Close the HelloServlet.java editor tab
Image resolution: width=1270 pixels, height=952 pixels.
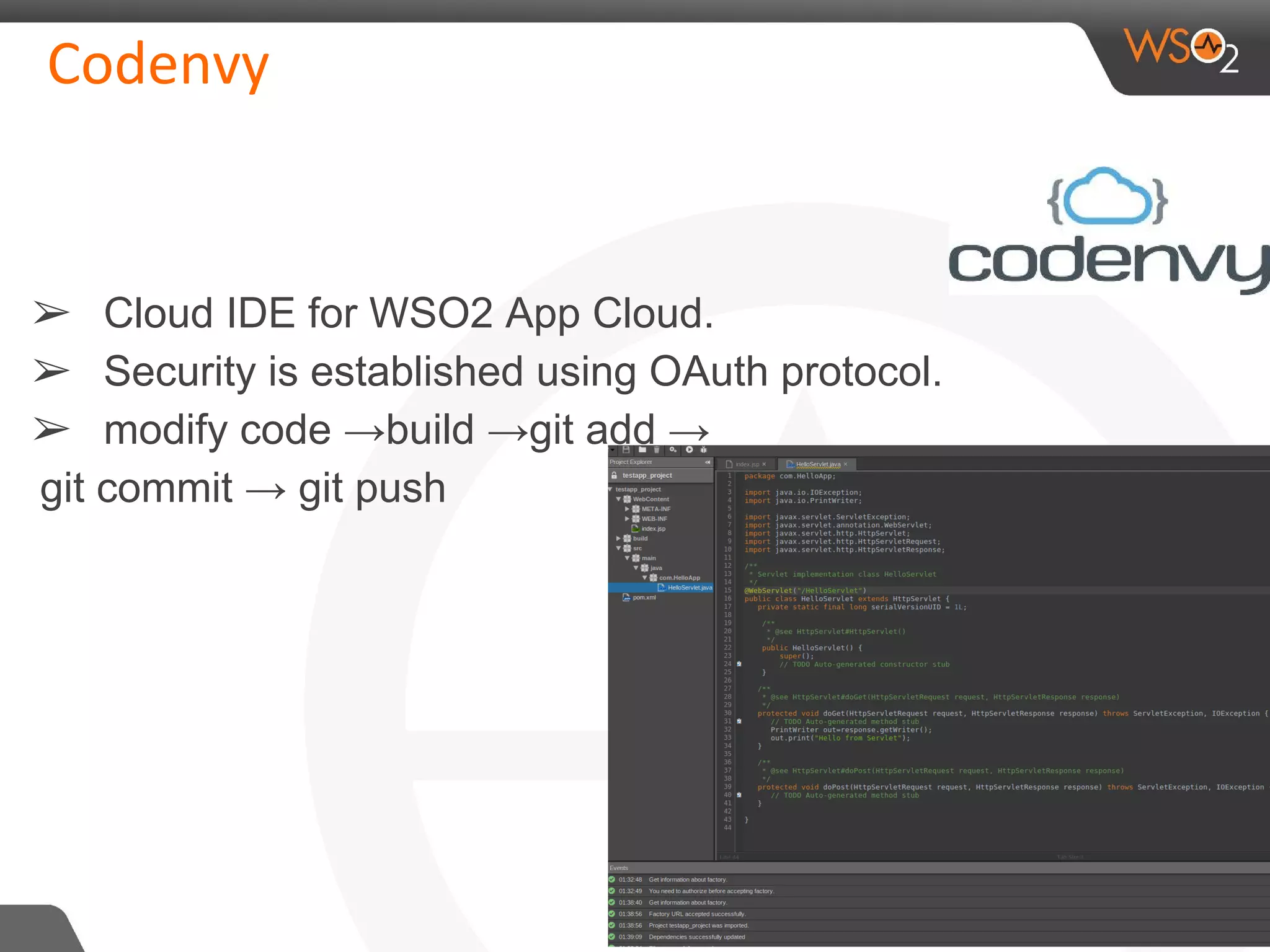point(845,464)
